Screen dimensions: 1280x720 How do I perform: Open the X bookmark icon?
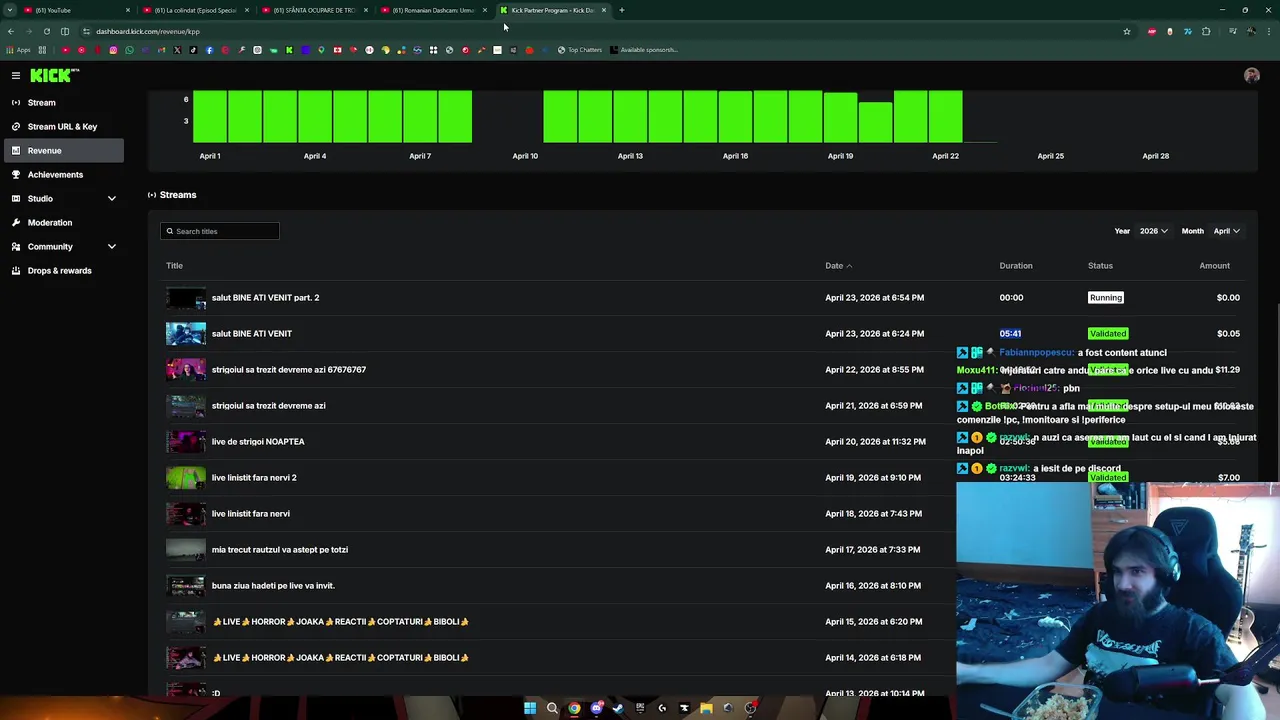click(x=177, y=50)
